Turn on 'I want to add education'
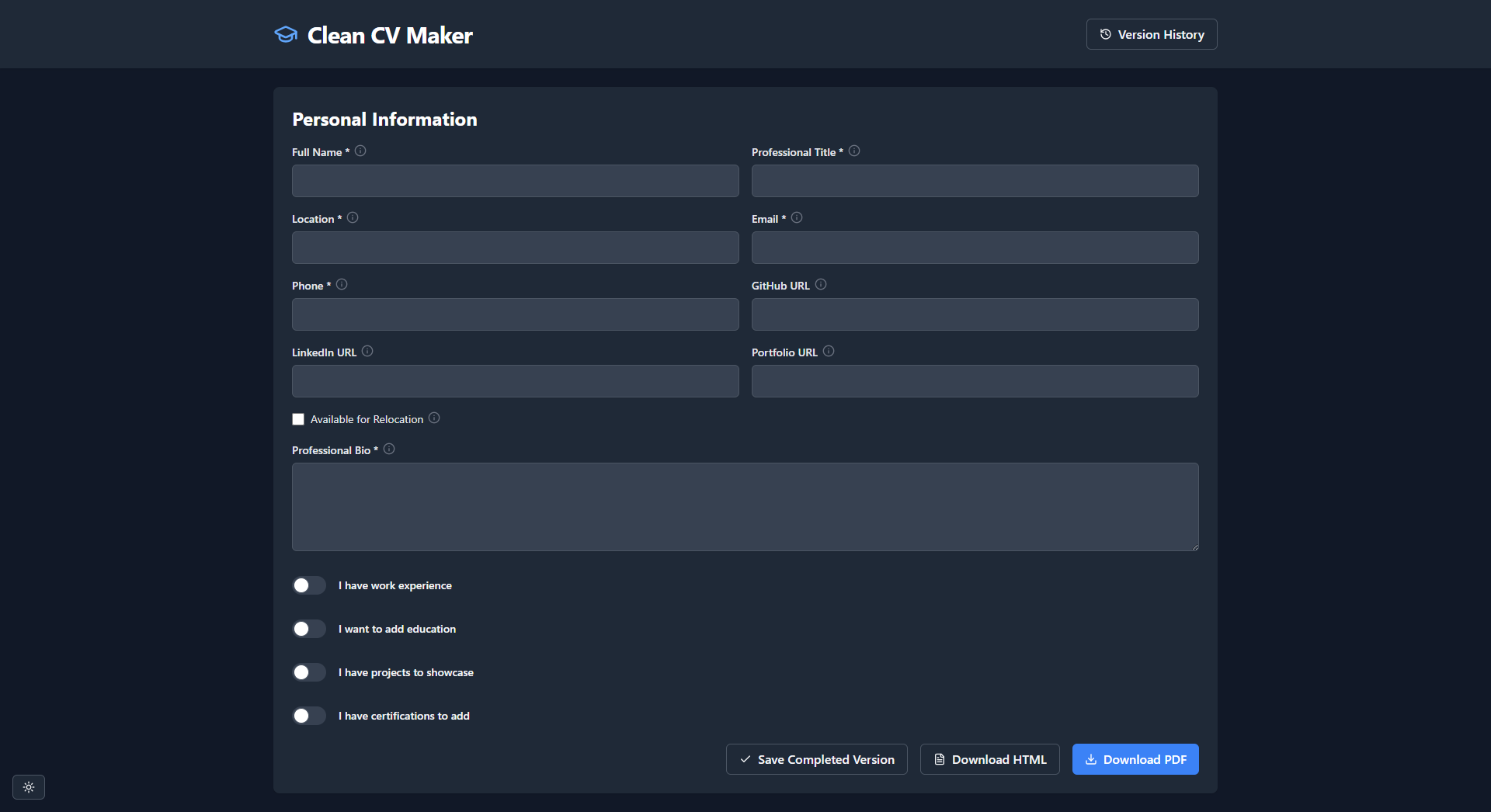The width and height of the screenshot is (1491, 812). coord(308,629)
